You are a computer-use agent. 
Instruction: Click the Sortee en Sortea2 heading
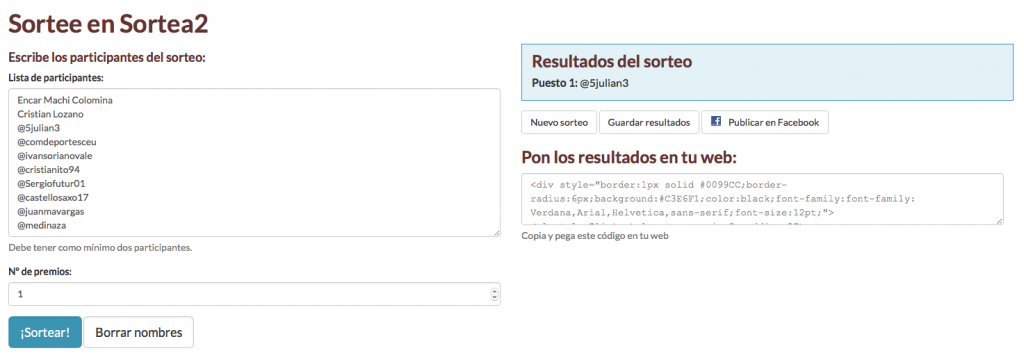click(x=108, y=24)
